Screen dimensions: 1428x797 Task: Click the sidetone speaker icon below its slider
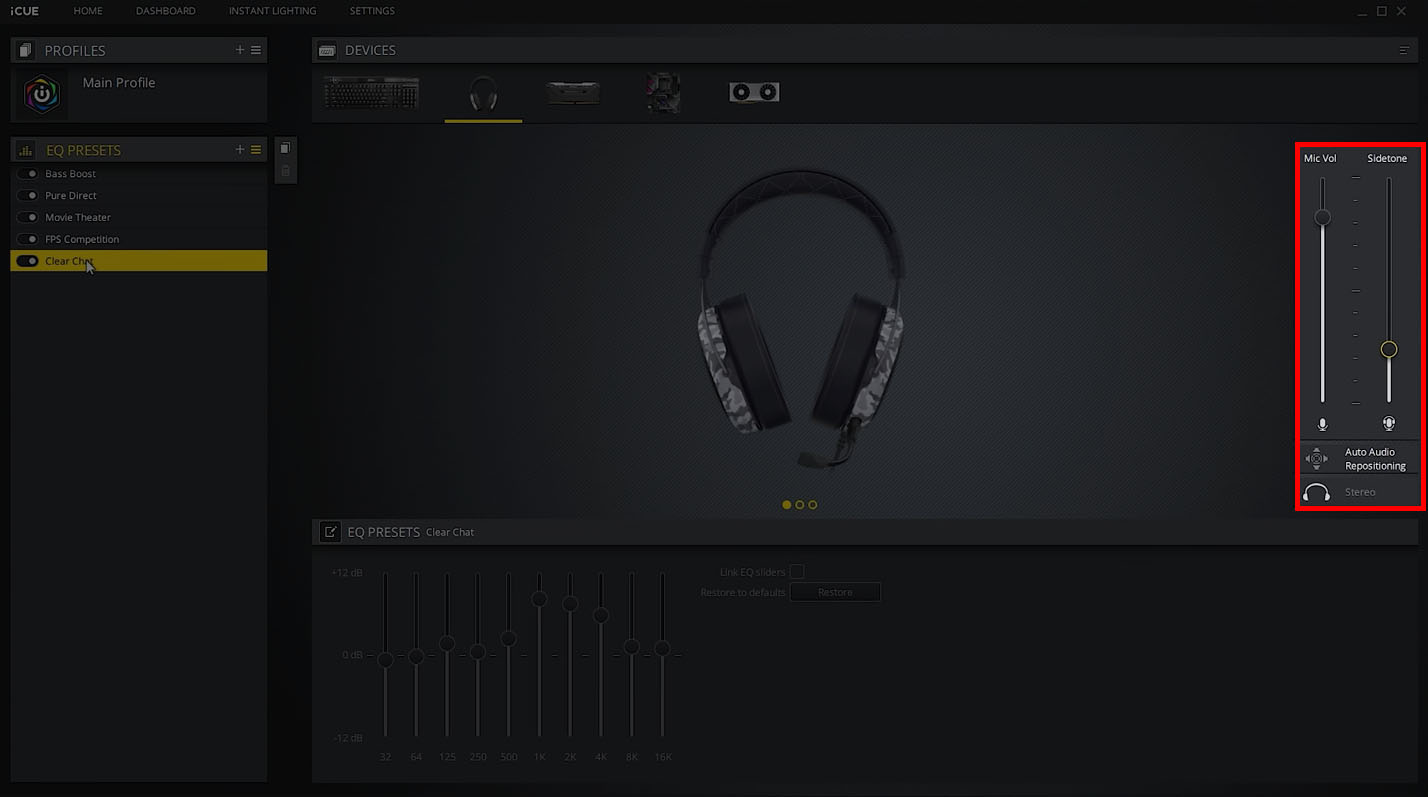pos(1388,422)
